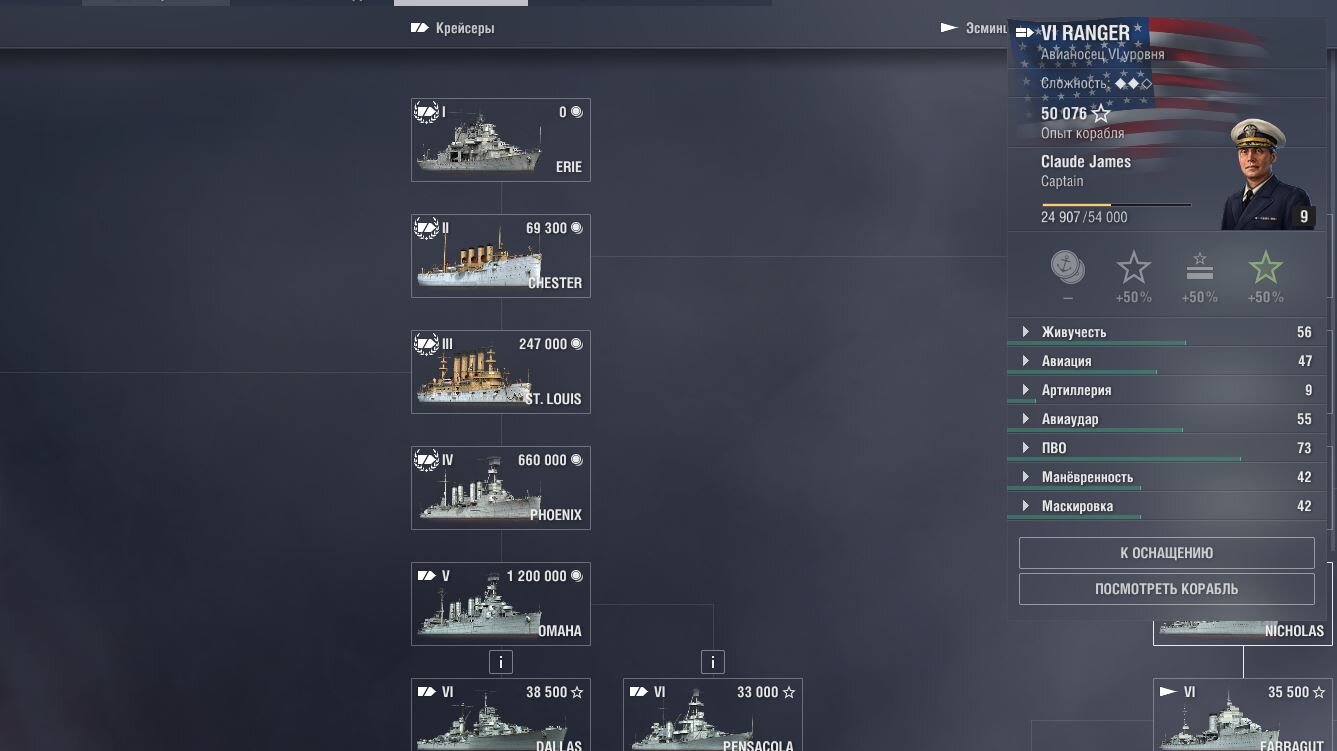
Task: Select the tier VI Pensacola ship card
Action: coord(713,715)
